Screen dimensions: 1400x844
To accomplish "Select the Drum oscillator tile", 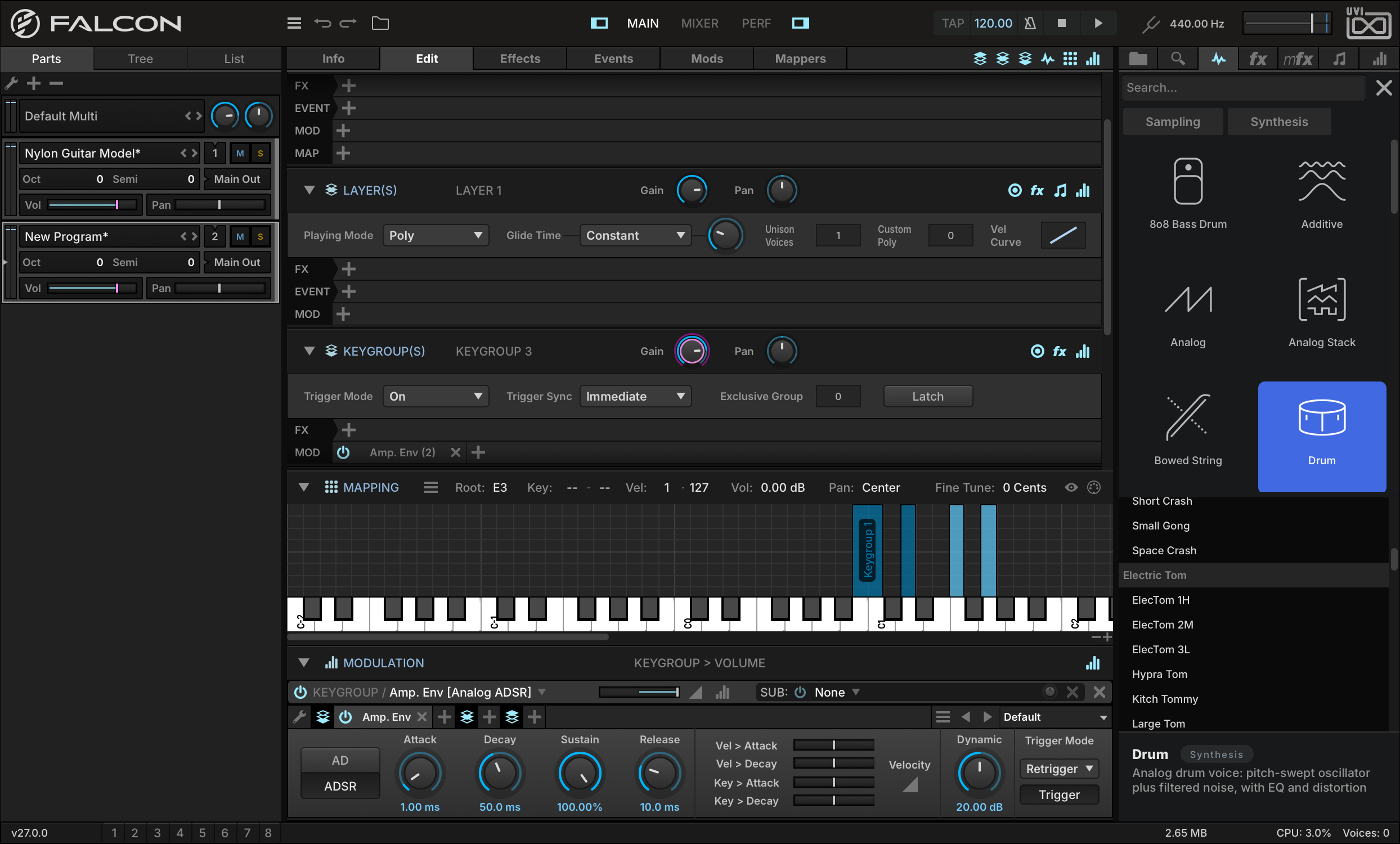I will [1322, 436].
